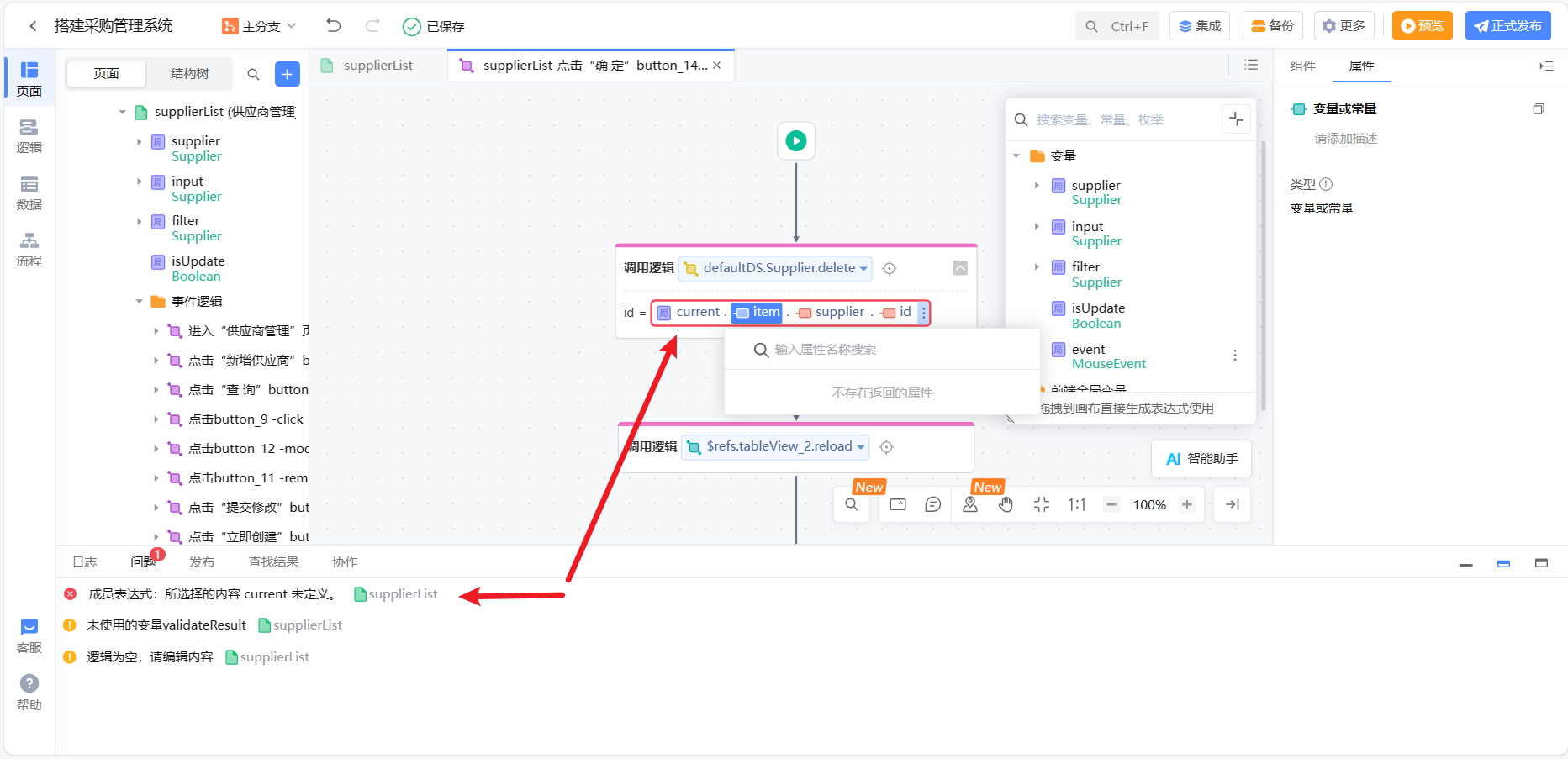
Task: Collapse the 调用逻辑 delete node
Action: [x=960, y=268]
